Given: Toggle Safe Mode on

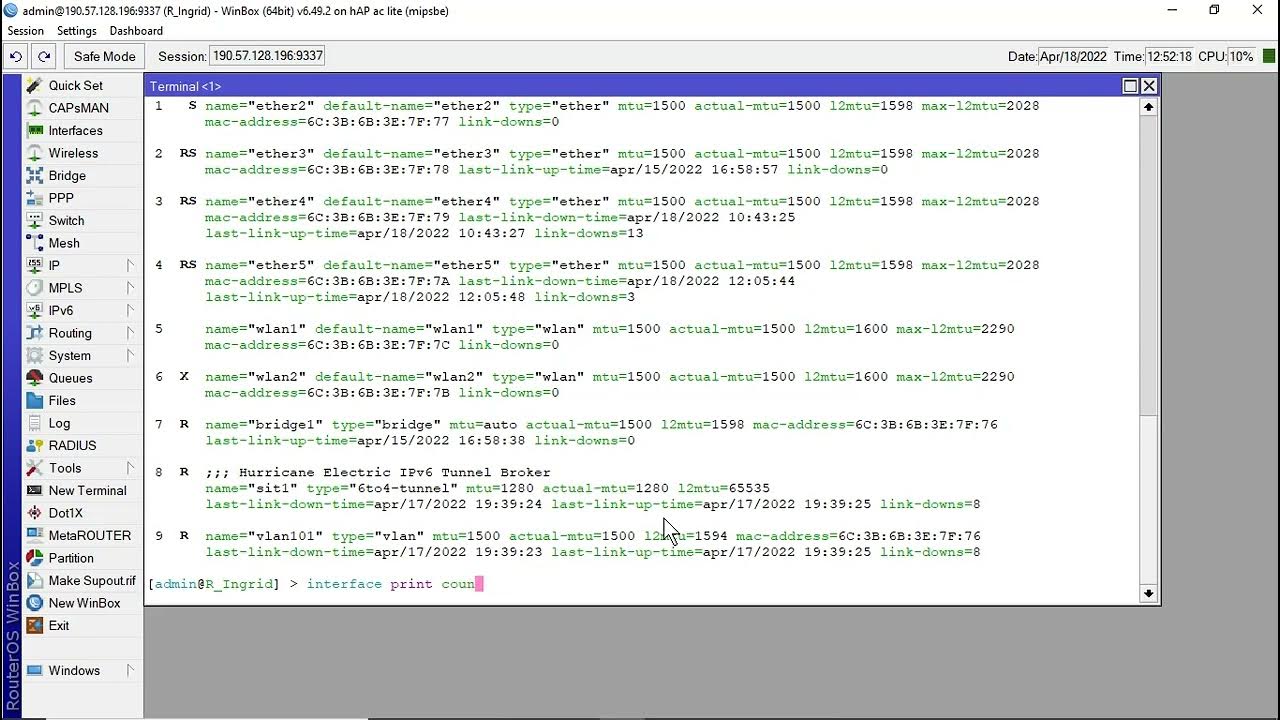Looking at the screenshot, I should click(104, 56).
